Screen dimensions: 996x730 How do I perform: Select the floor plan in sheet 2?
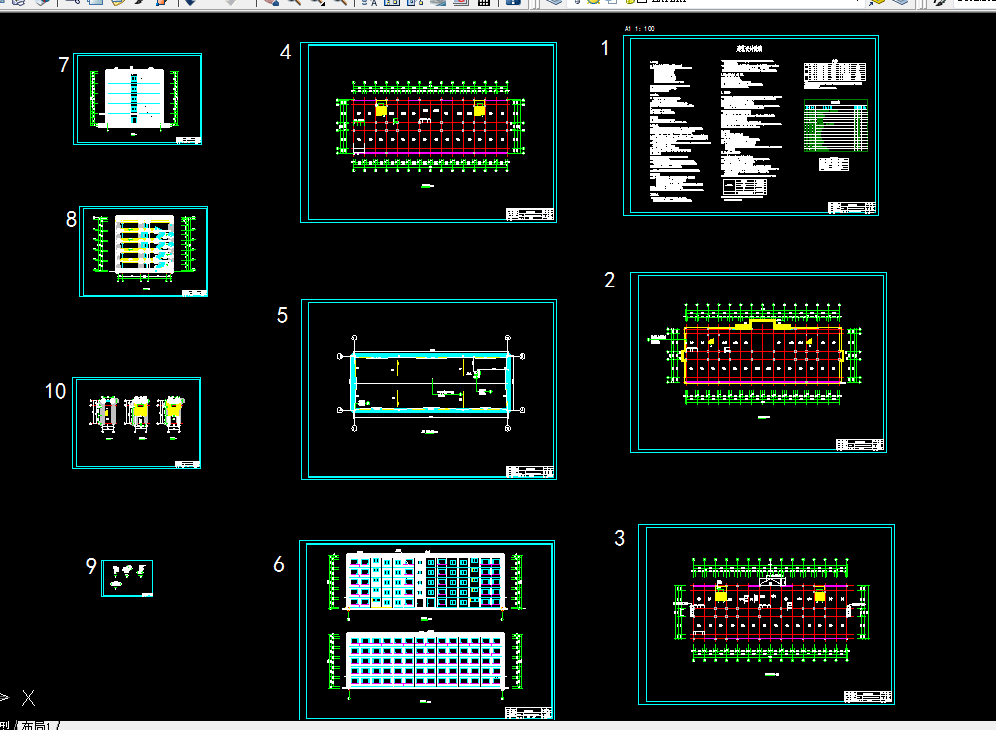[x=763, y=355]
